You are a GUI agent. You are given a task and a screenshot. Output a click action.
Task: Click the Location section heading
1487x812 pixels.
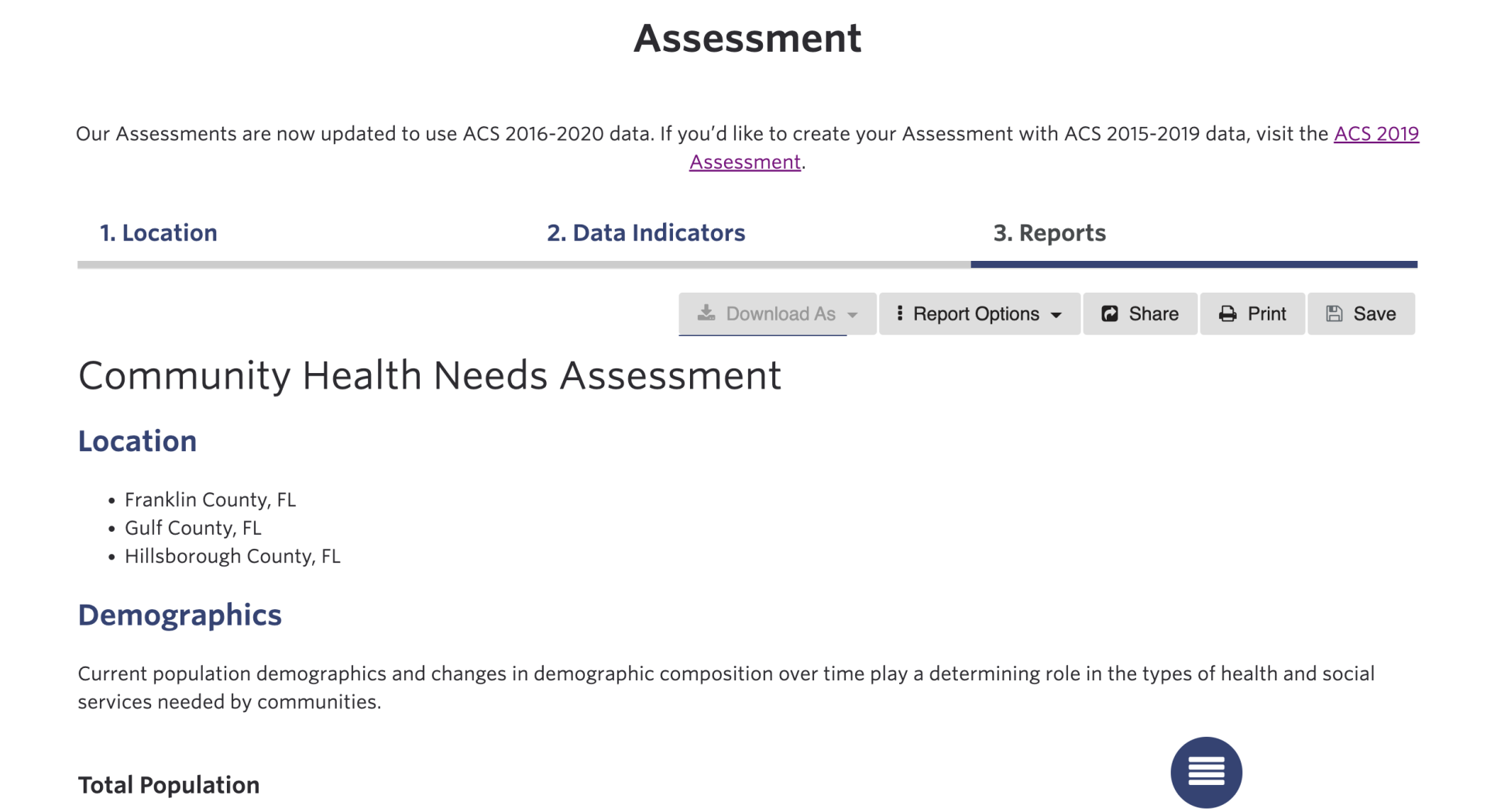click(137, 440)
